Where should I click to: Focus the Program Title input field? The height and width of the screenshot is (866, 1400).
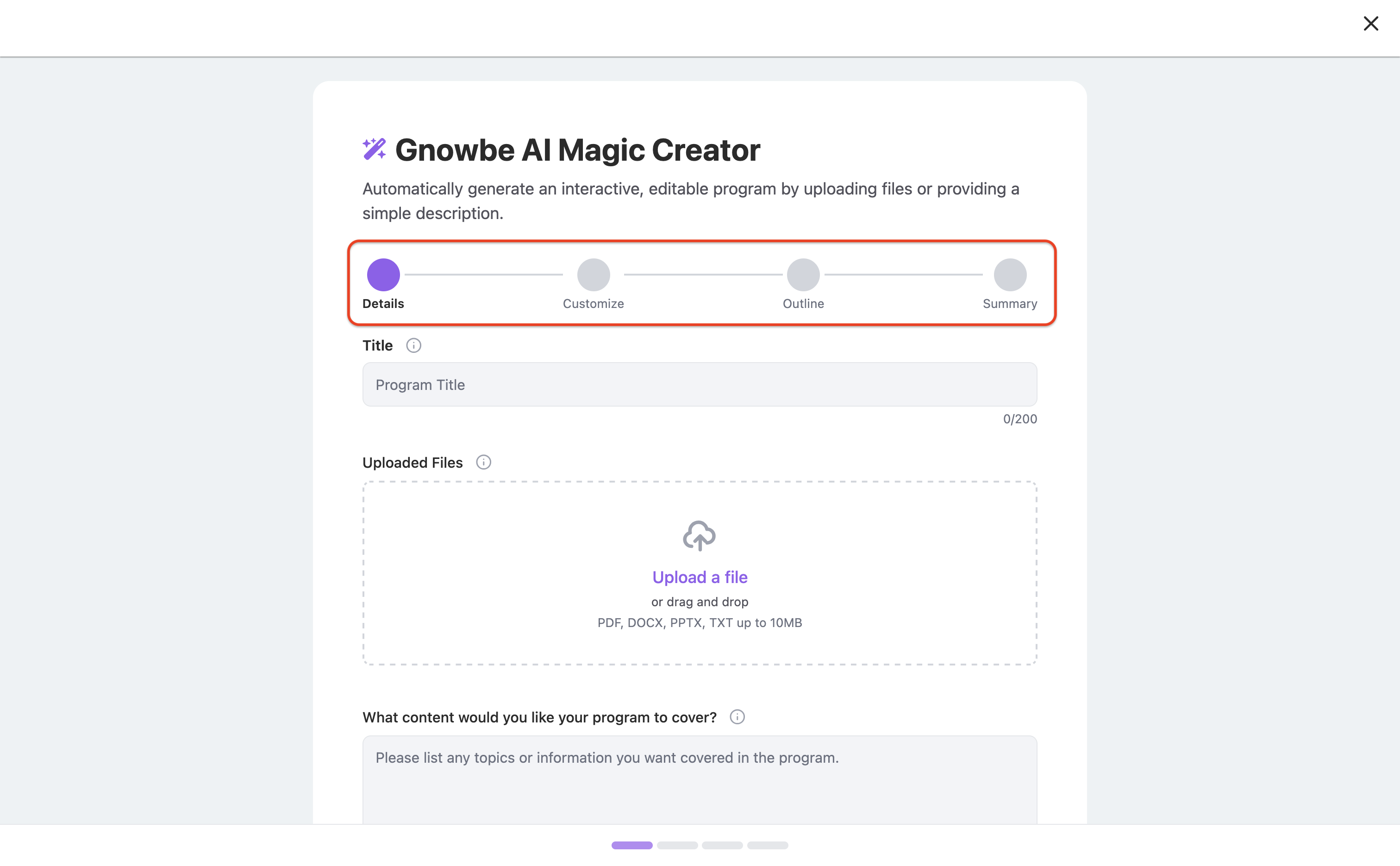point(700,384)
